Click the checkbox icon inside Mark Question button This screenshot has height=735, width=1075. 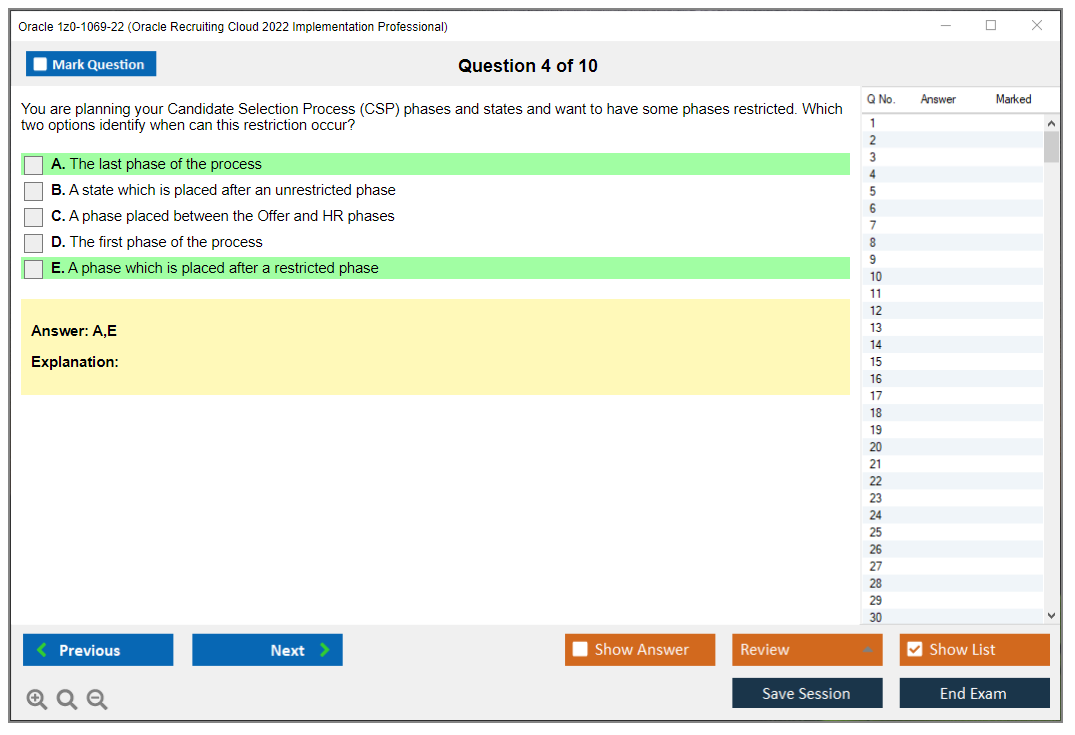tap(39, 63)
